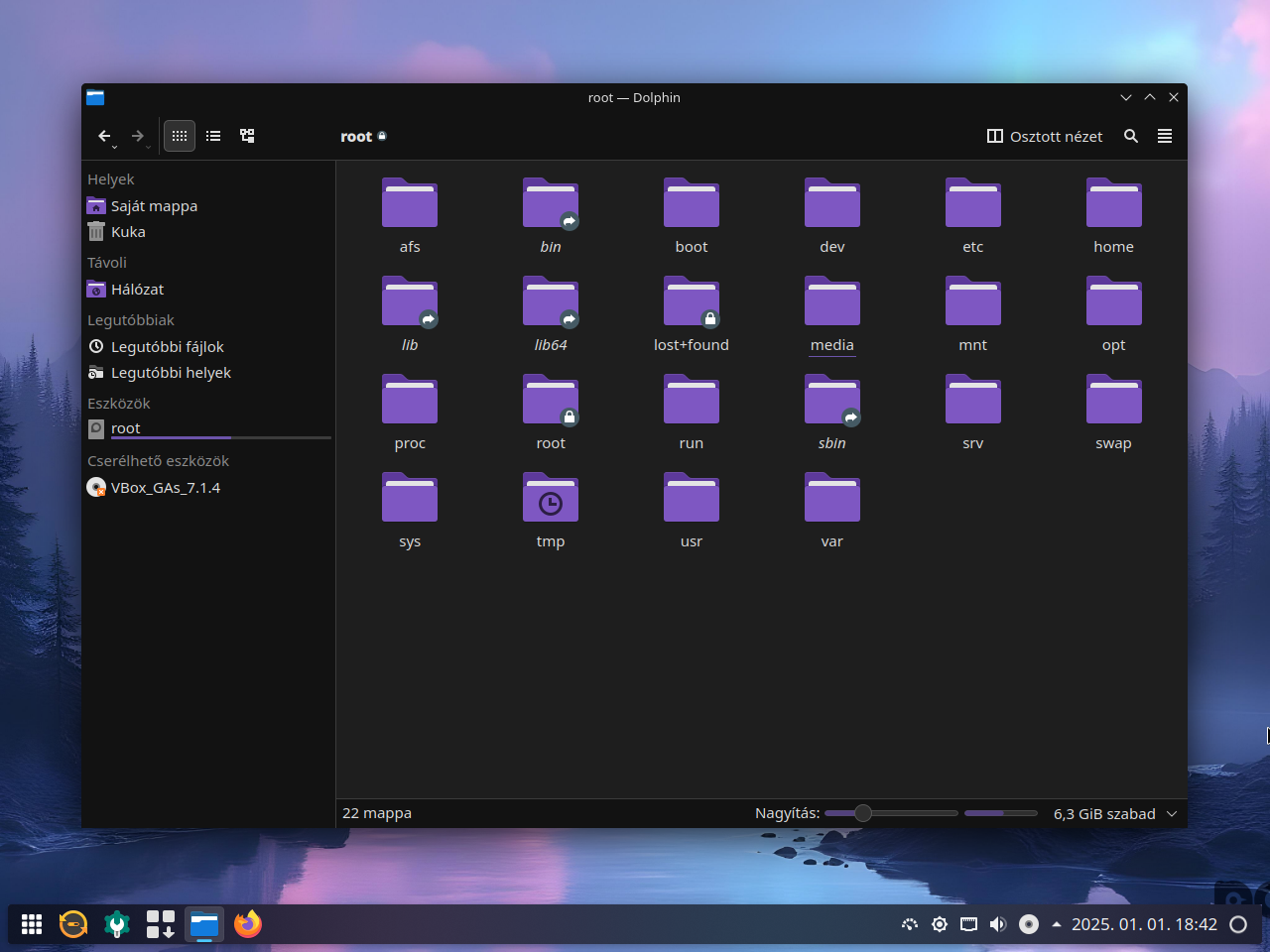Image resolution: width=1270 pixels, height=952 pixels.
Task: Select the bin folder icon
Action: 551,202
